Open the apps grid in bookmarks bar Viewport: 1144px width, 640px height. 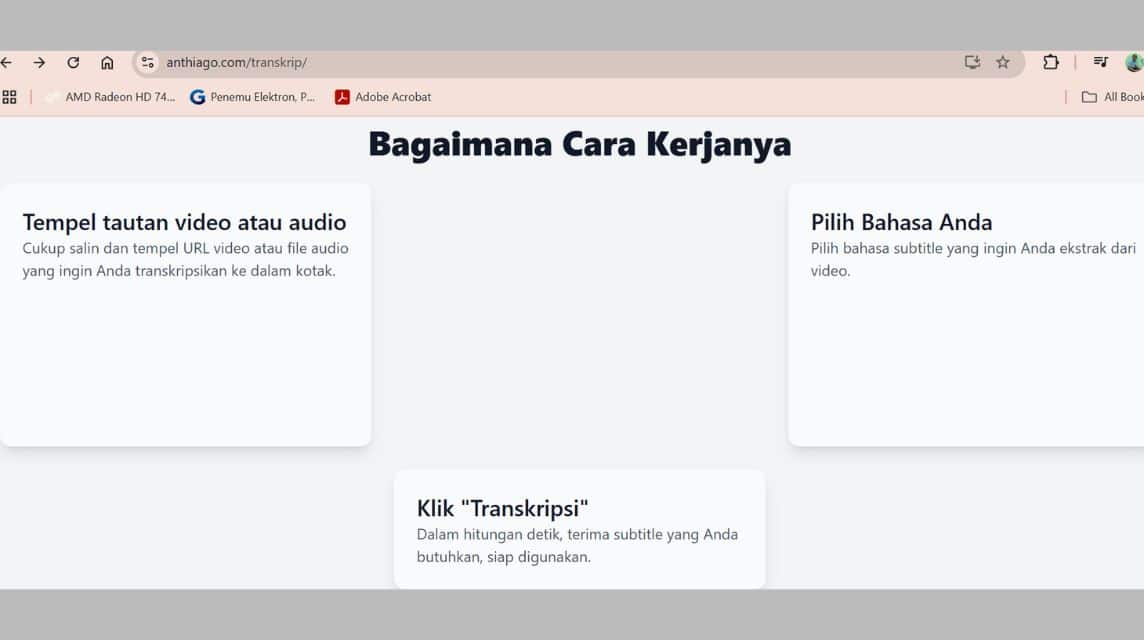click(9, 97)
